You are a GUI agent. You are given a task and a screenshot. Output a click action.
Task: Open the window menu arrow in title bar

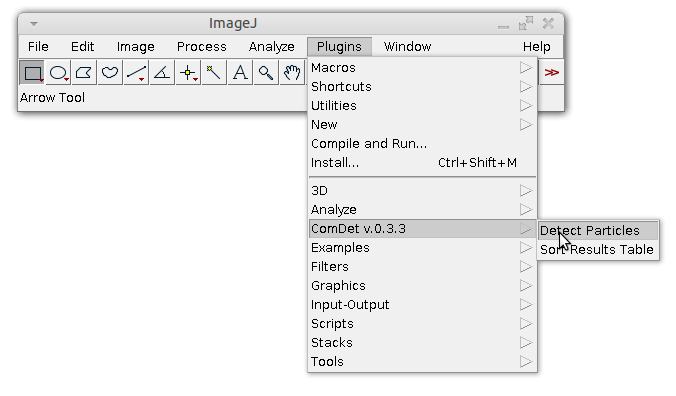[x=34, y=24]
